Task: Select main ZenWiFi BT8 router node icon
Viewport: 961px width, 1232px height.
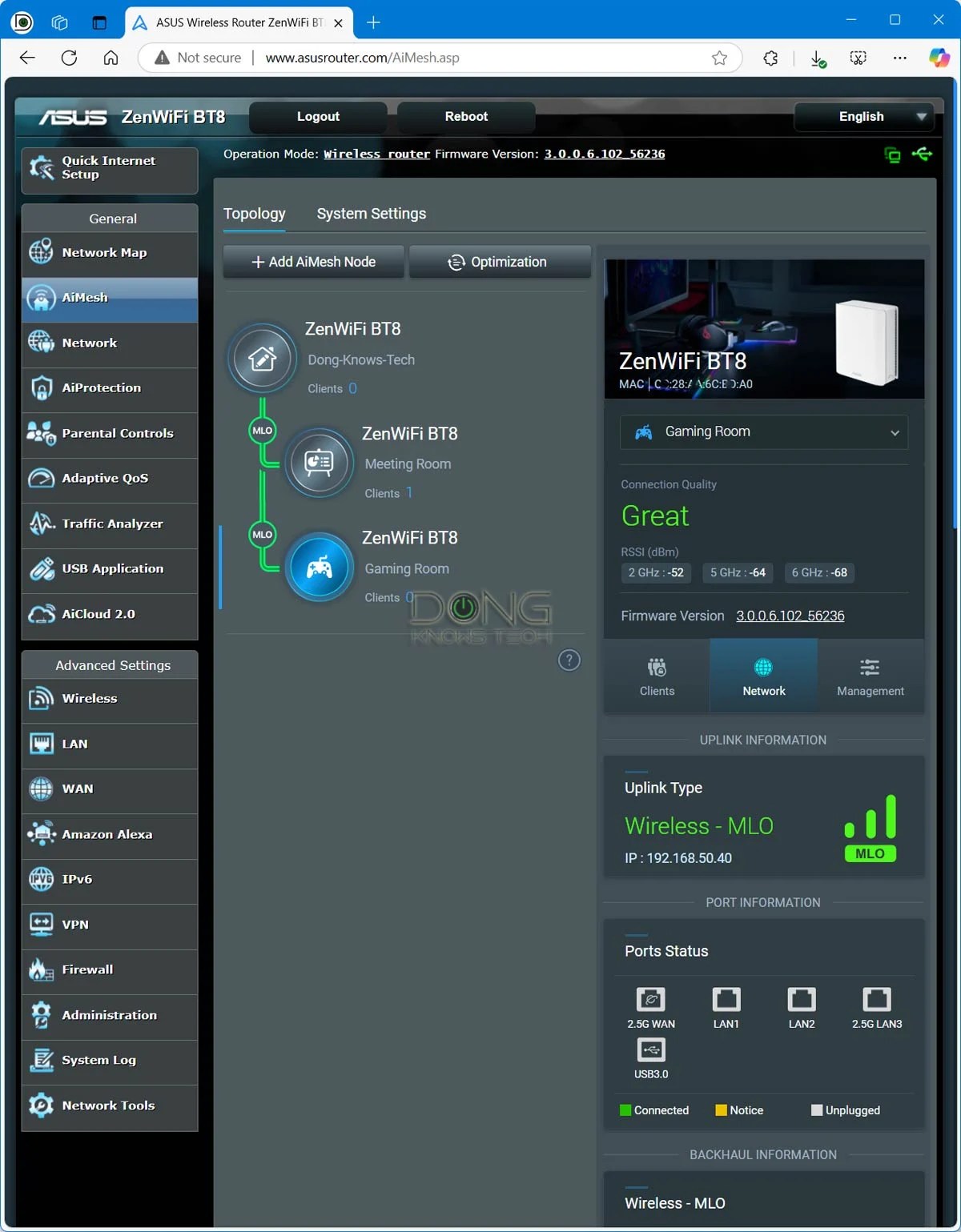Action: tap(263, 359)
